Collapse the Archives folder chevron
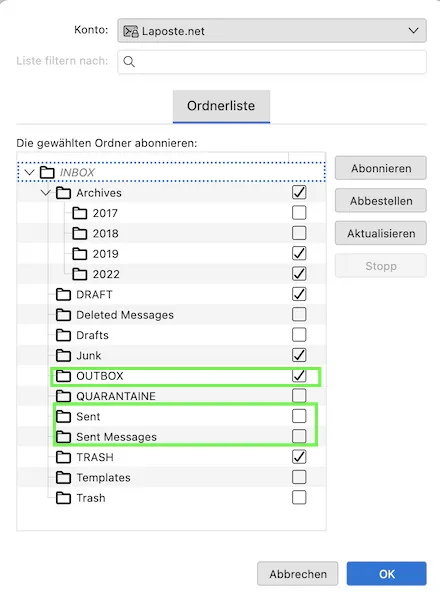This screenshot has height=600, width=440. pos(46,192)
